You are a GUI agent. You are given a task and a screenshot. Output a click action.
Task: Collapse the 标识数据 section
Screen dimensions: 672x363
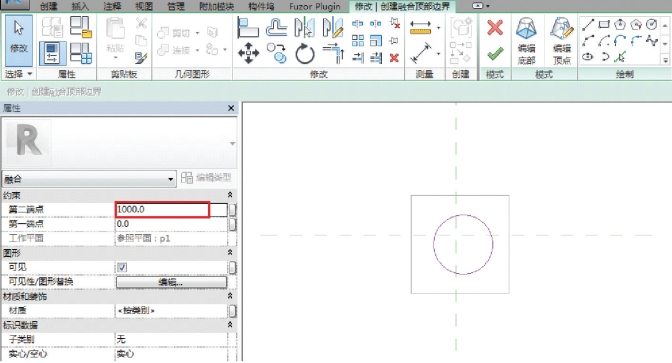230,325
